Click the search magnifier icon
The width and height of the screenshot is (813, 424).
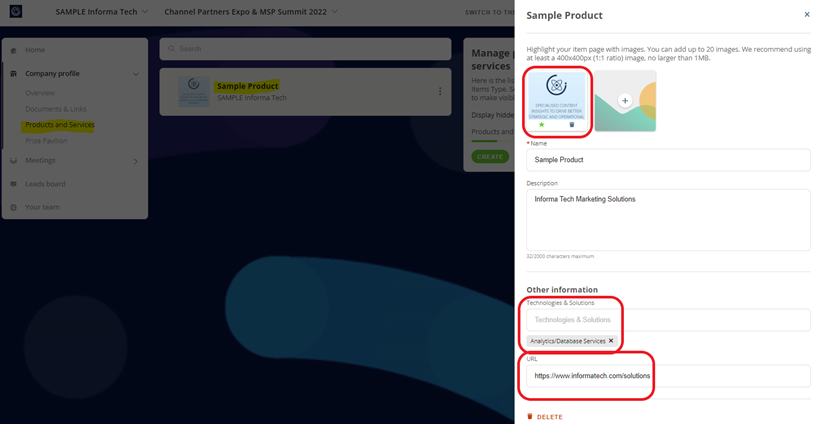click(x=171, y=49)
